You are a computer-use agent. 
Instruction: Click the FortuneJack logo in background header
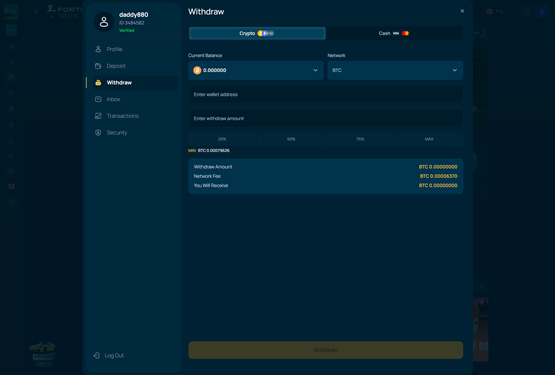click(x=64, y=12)
